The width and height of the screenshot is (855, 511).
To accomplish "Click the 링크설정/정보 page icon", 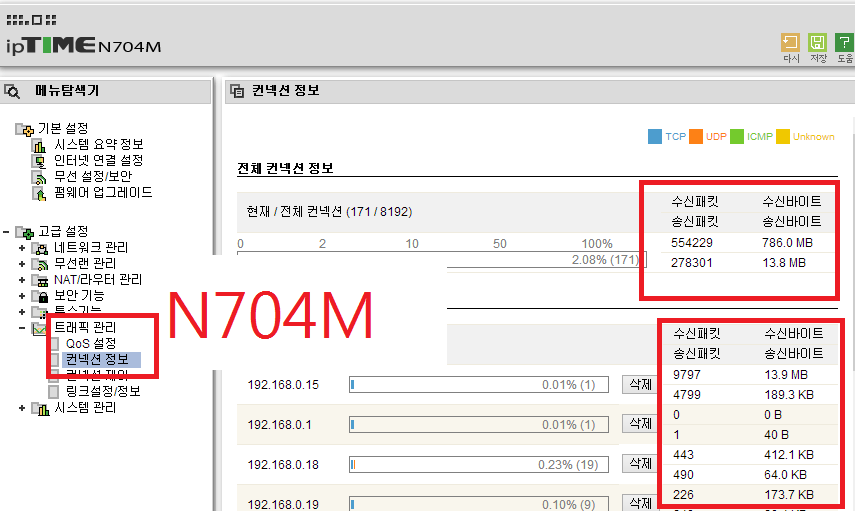I will pos(53,392).
